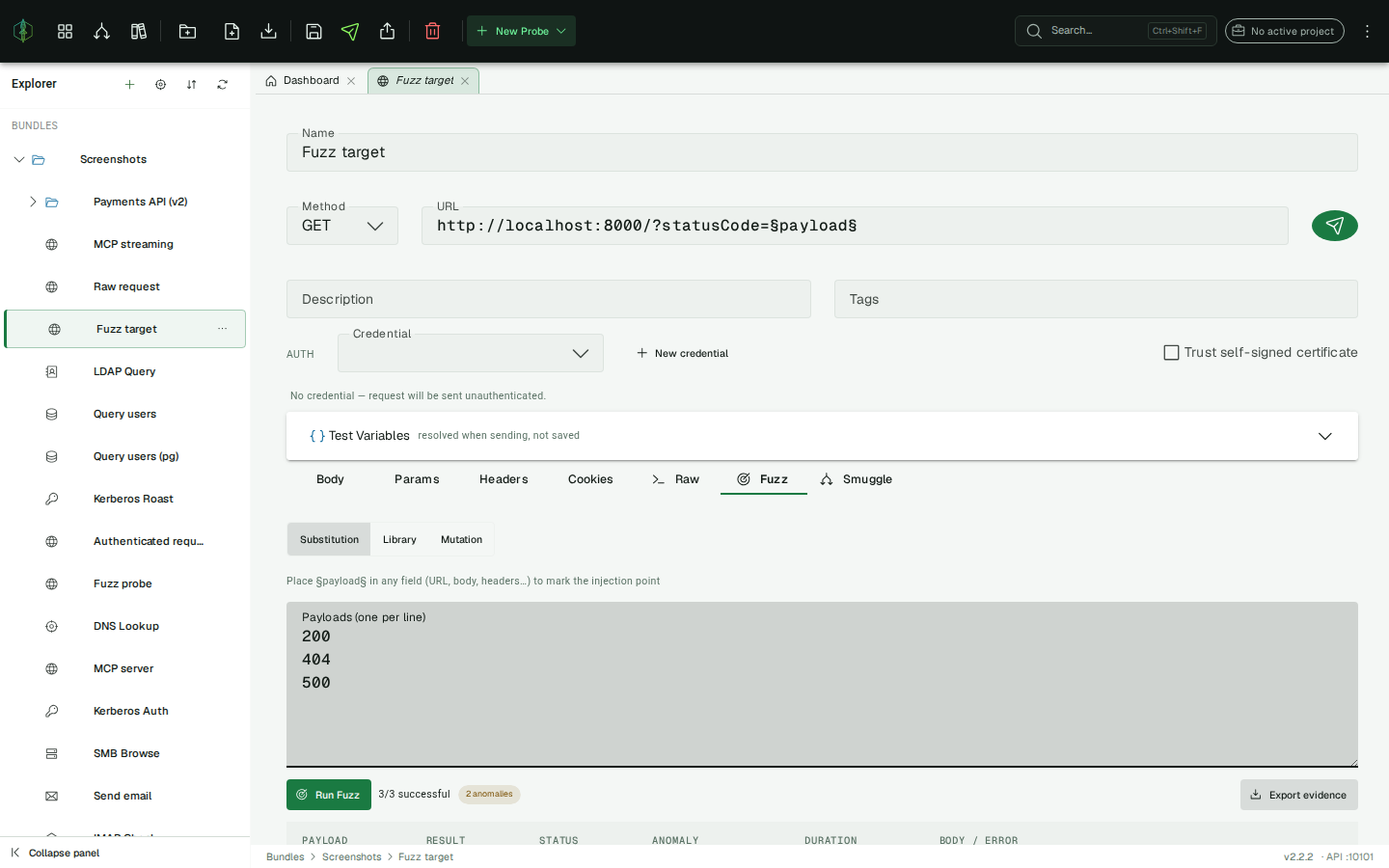This screenshot has width=1389, height=868.
Task: Send the request using the toolbar paper-plane icon
Action: [350, 31]
